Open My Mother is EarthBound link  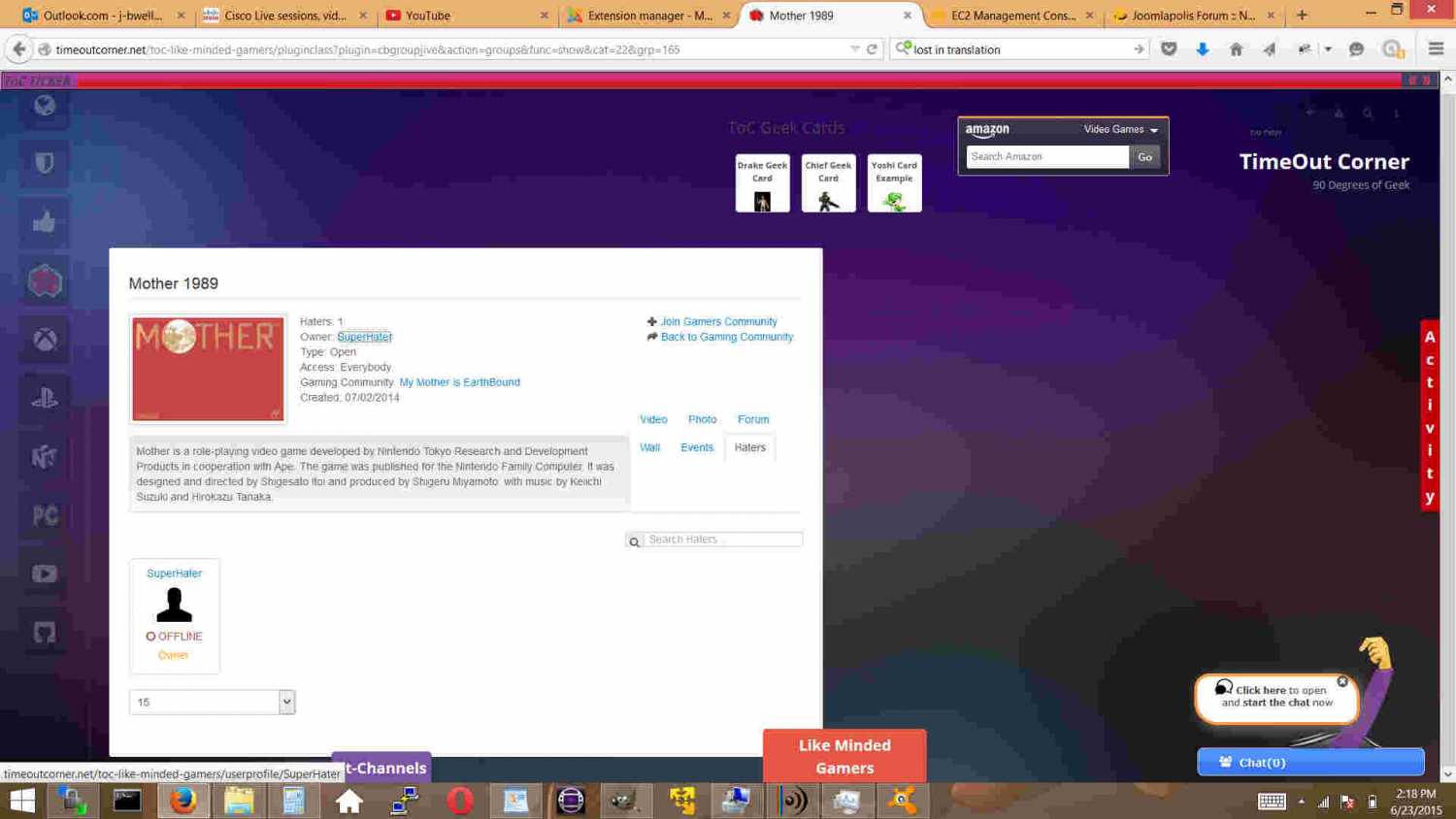coord(459,382)
